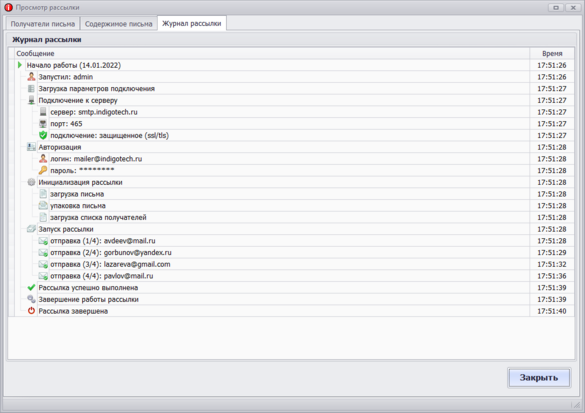Screen dimensions: 585x413
Task: Click the wrench icon for Завершение работы рассылки
Action: pyautogui.click(x=31, y=299)
